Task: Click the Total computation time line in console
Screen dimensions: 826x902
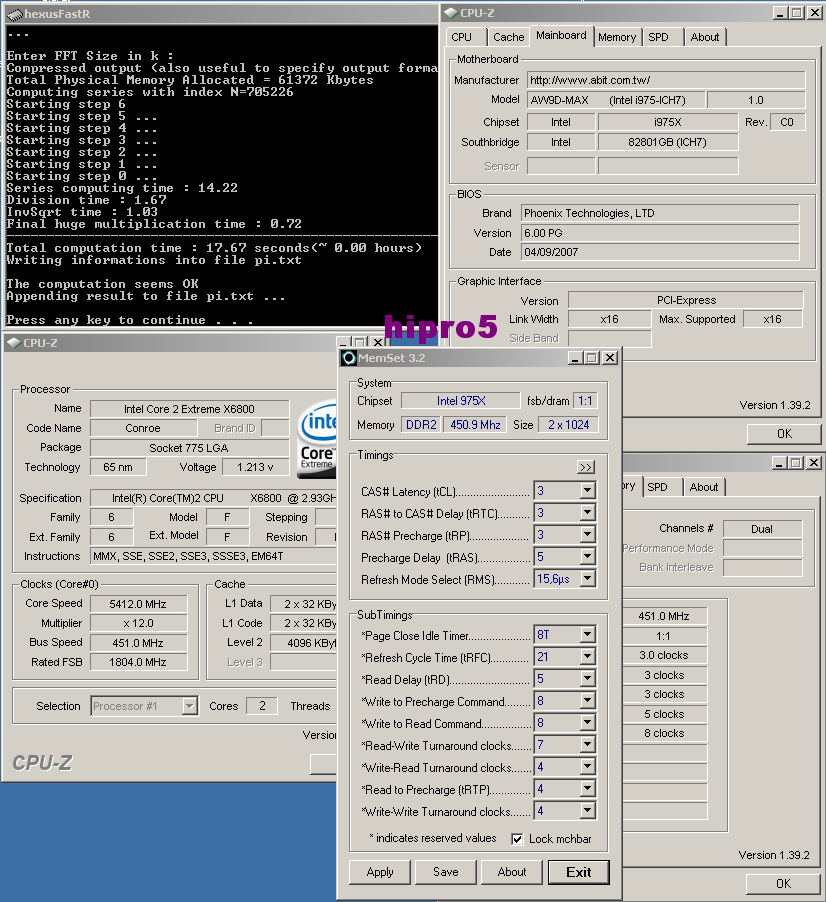Action: tap(214, 248)
